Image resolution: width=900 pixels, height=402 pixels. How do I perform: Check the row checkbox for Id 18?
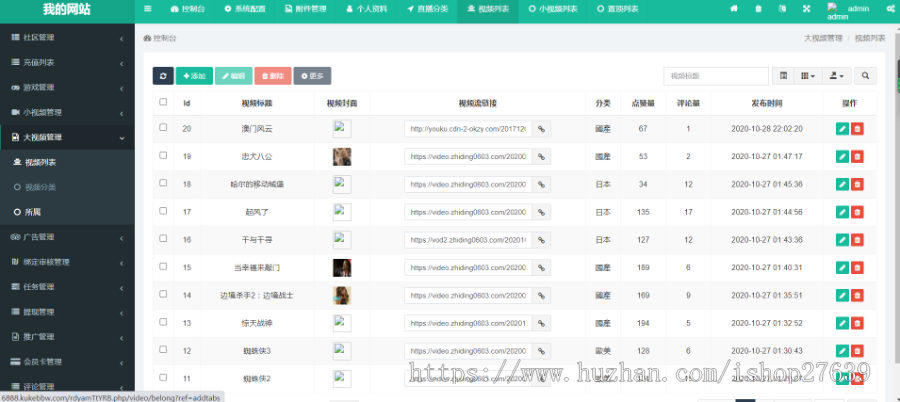[163, 183]
